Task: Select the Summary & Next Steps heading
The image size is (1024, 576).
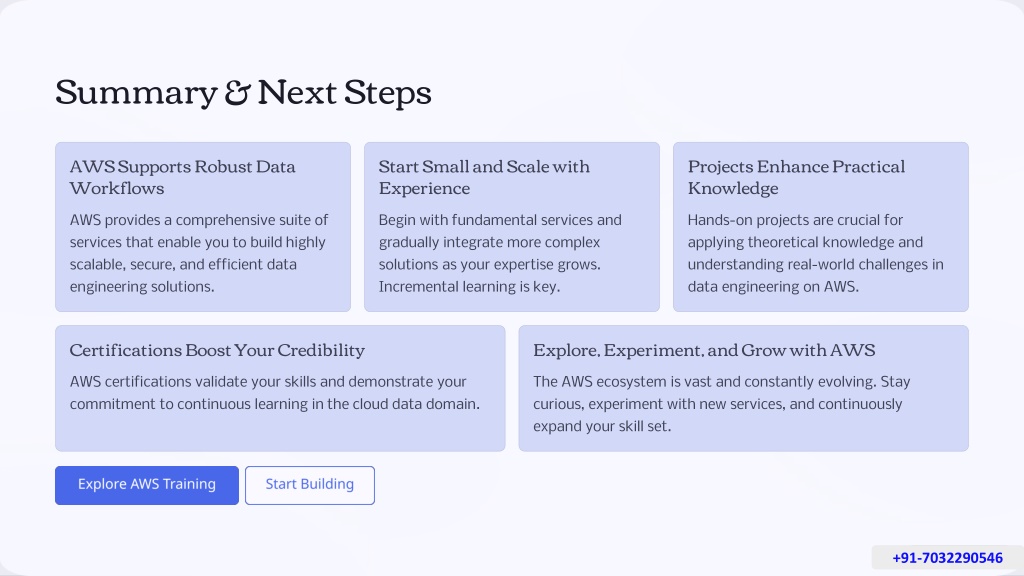Action: click(243, 92)
